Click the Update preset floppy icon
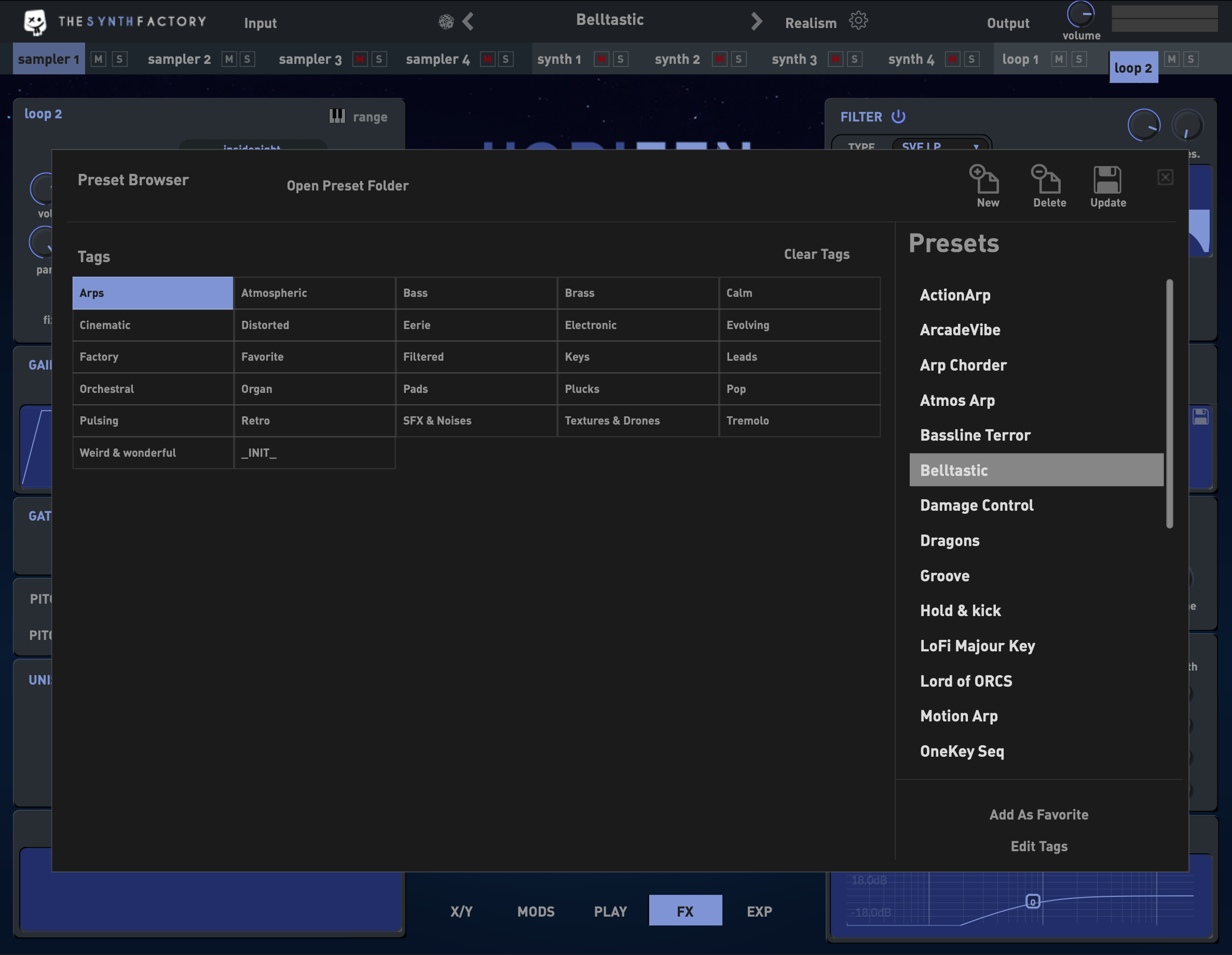 (1107, 181)
